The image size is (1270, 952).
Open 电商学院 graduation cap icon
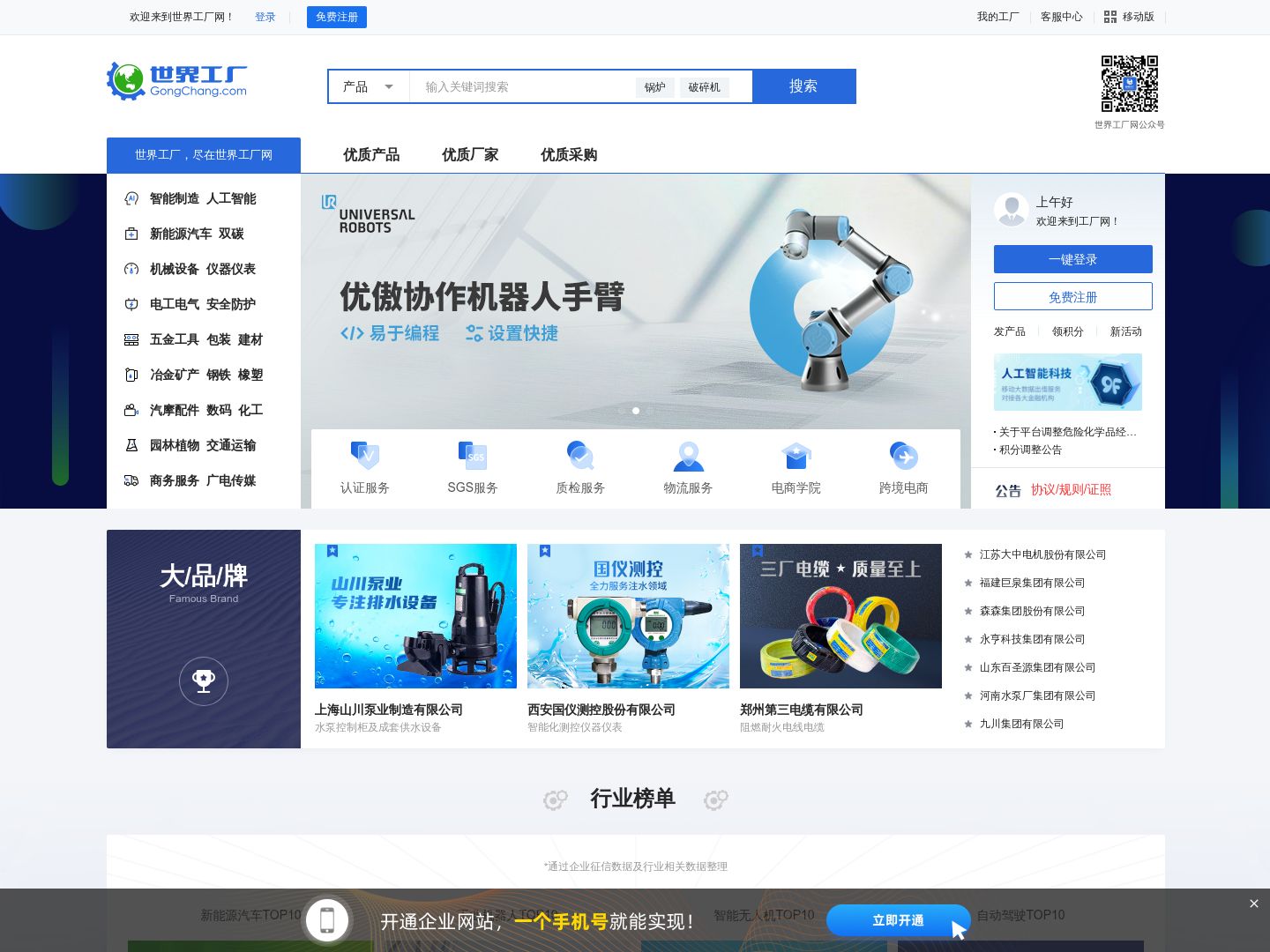click(796, 456)
